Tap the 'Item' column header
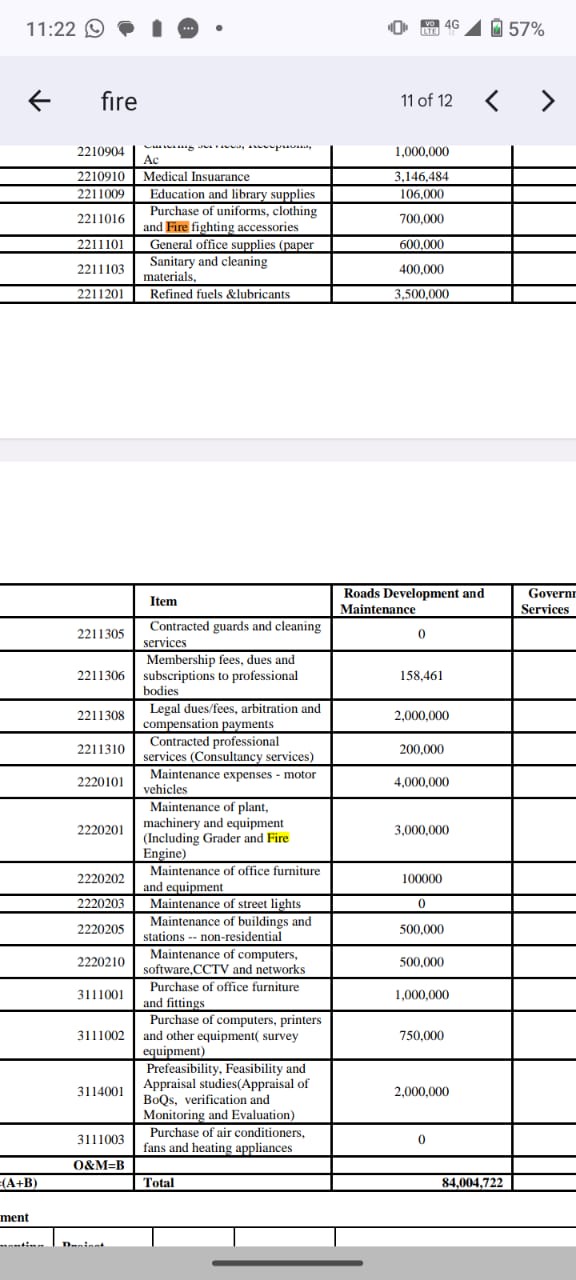This screenshot has width=576, height=1280. (163, 601)
